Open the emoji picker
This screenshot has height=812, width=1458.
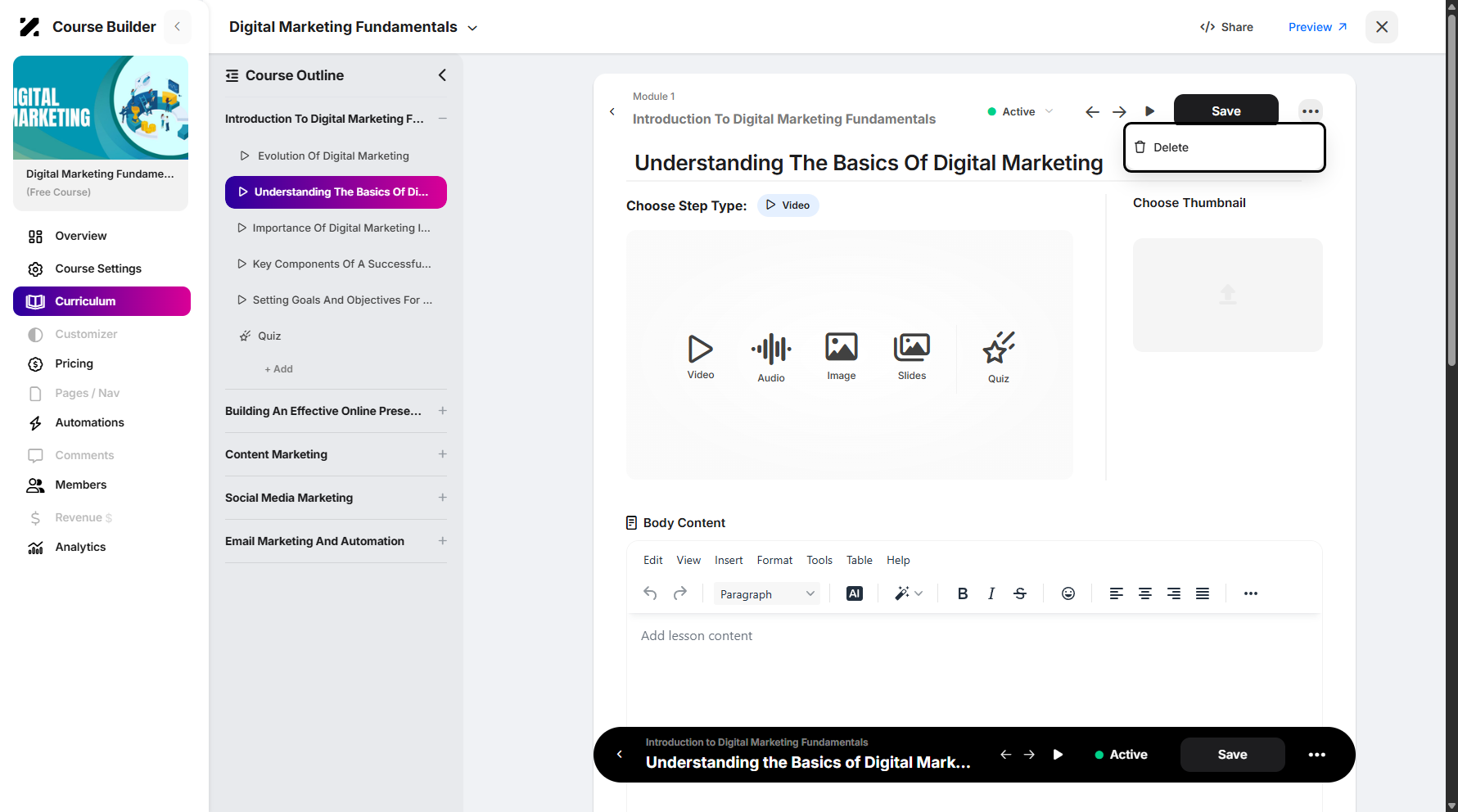point(1068,593)
